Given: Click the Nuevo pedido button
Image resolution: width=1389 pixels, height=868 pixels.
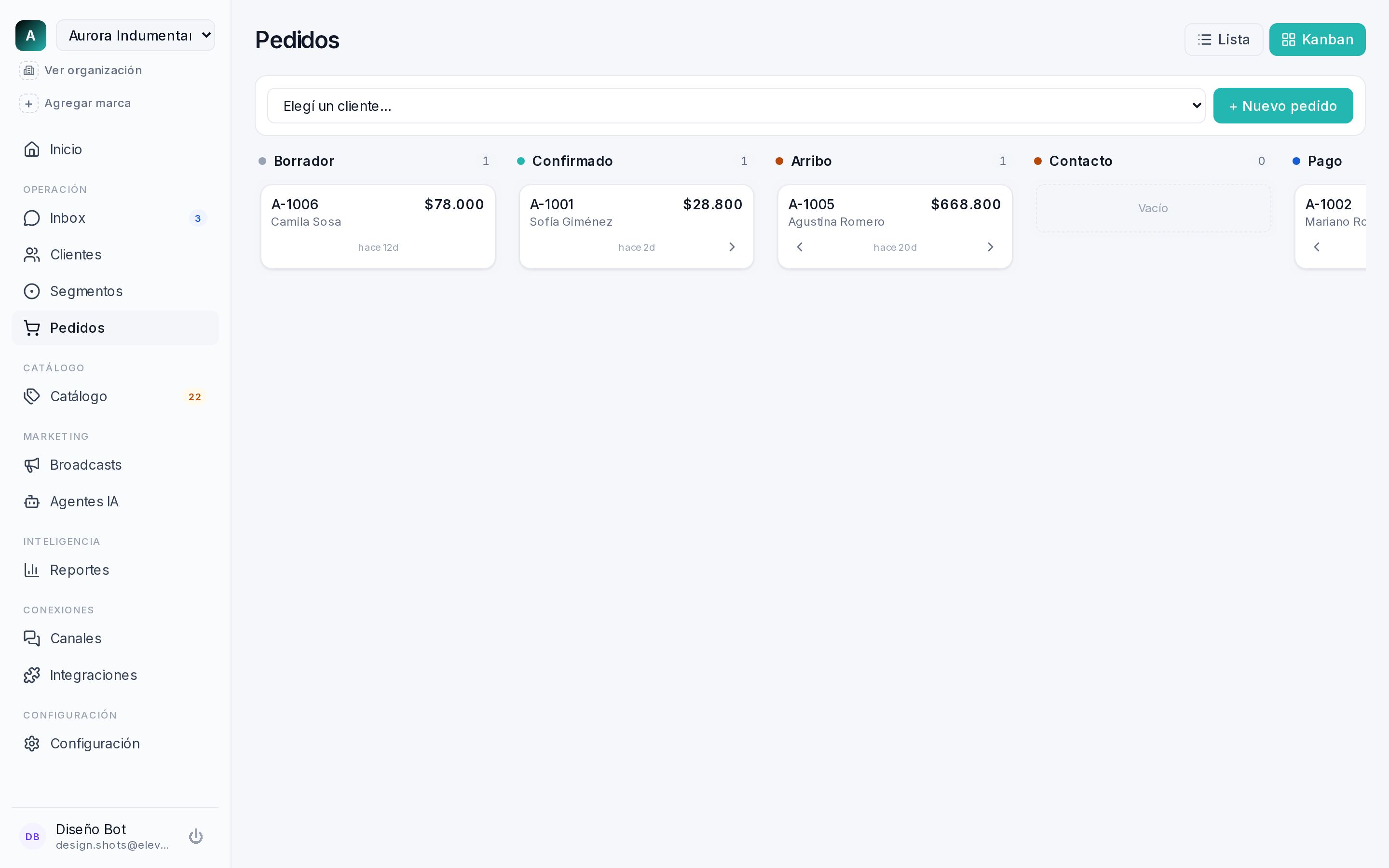Looking at the screenshot, I should 1283,106.
